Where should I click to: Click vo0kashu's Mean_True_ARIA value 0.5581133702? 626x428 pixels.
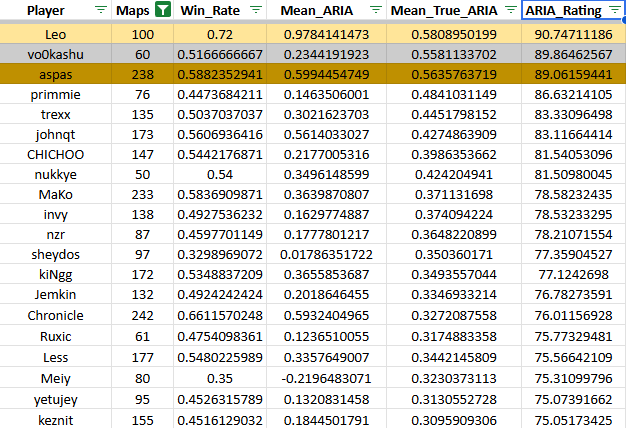[x=454, y=54]
